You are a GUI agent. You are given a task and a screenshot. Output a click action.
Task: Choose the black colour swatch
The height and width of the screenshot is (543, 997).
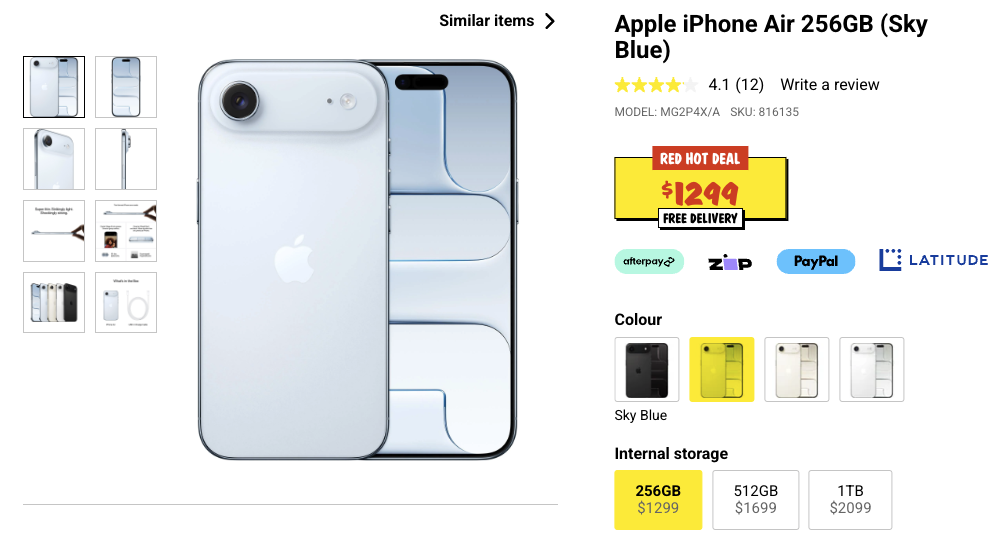tap(647, 369)
